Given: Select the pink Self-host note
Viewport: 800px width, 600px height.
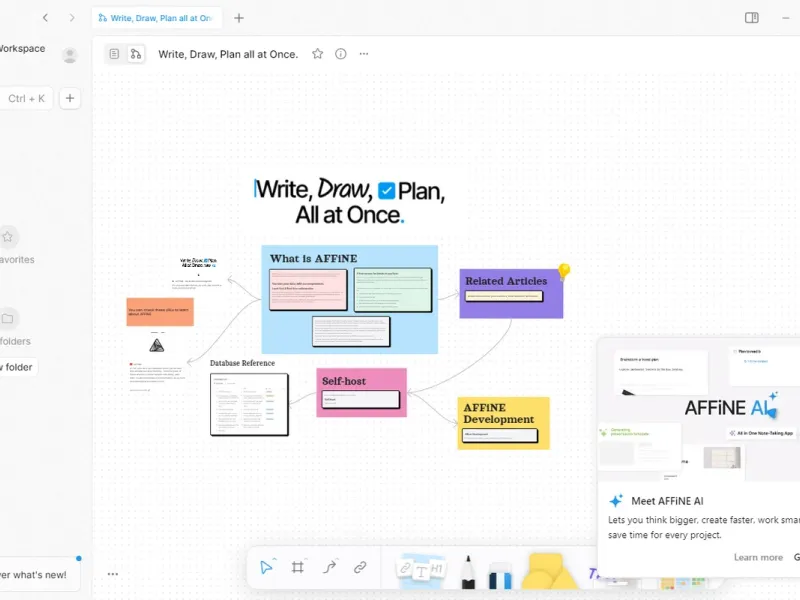Looking at the screenshot, I should pyautogui.click(x=361, y=392).
